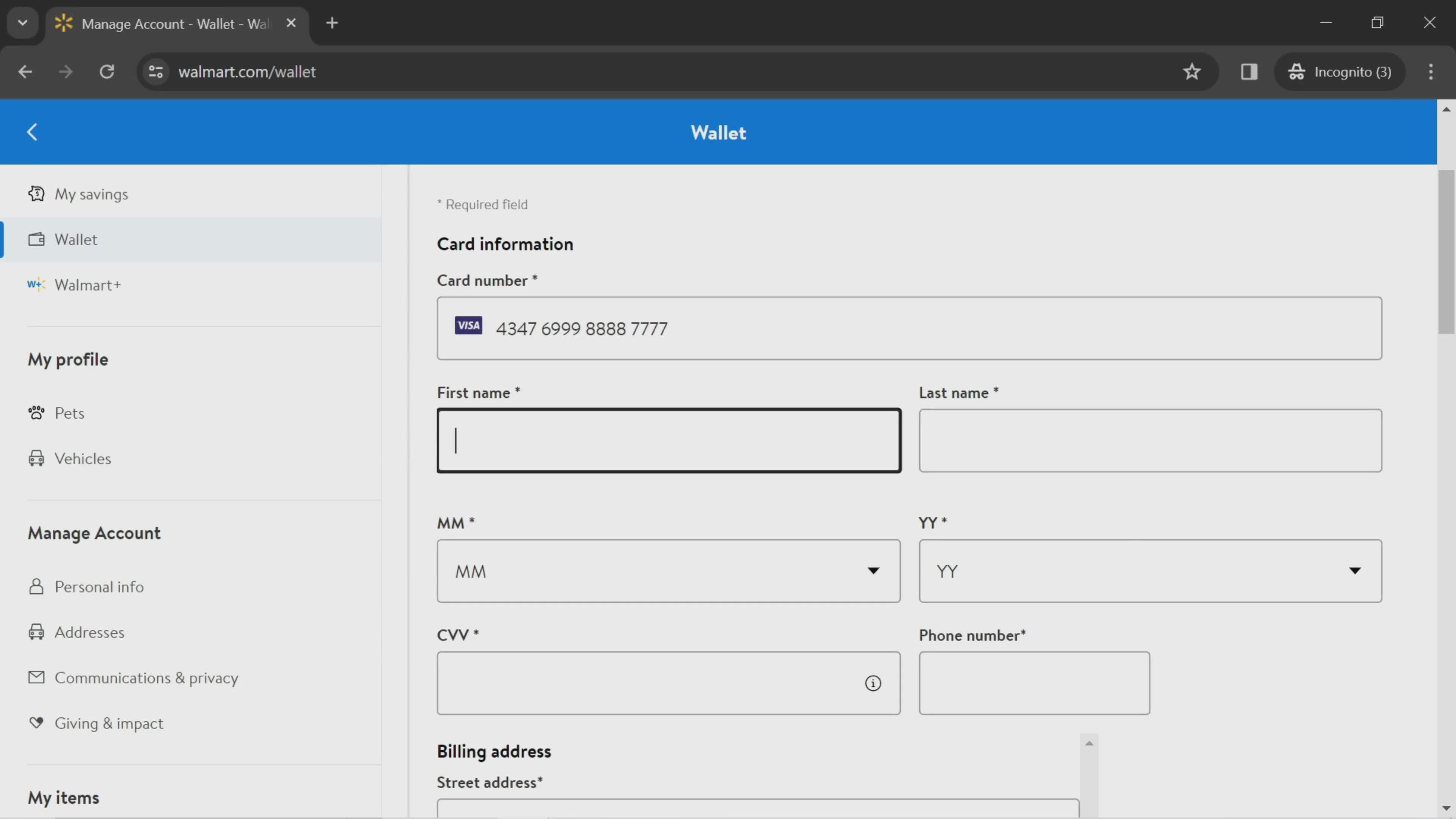The height and width of the screenshot is (819, 1456).
Task: Click the '* Required field' note
Action: pyautogui.click(x=482, y=204)
